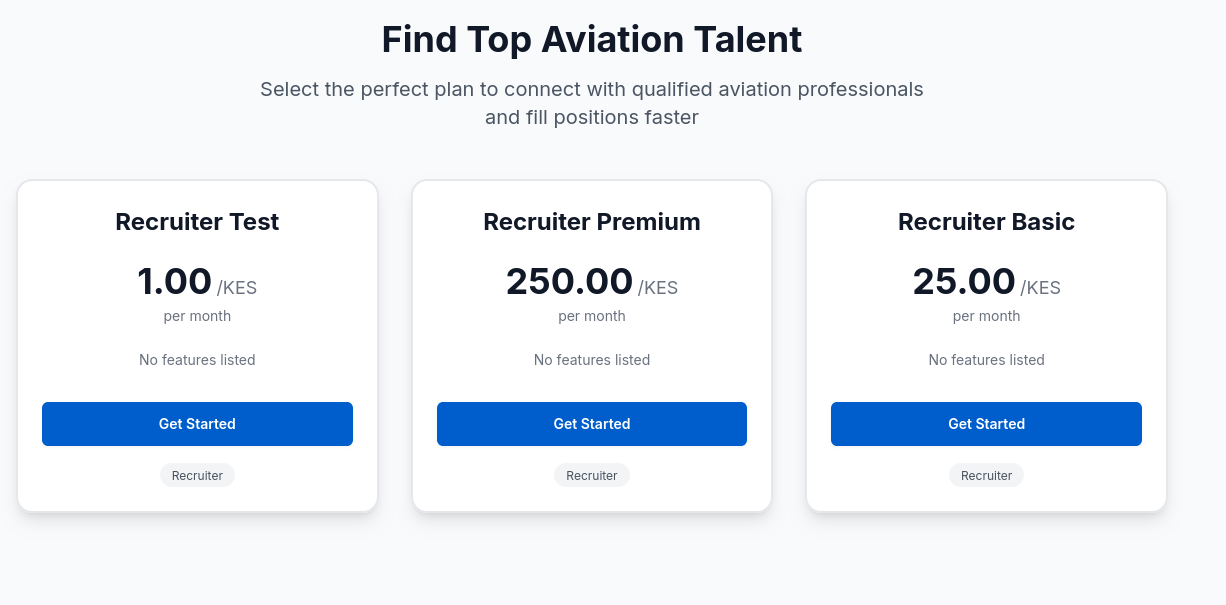Select the Recruiter badge under Recruiter Test
1226x605 pixels.
197,475
